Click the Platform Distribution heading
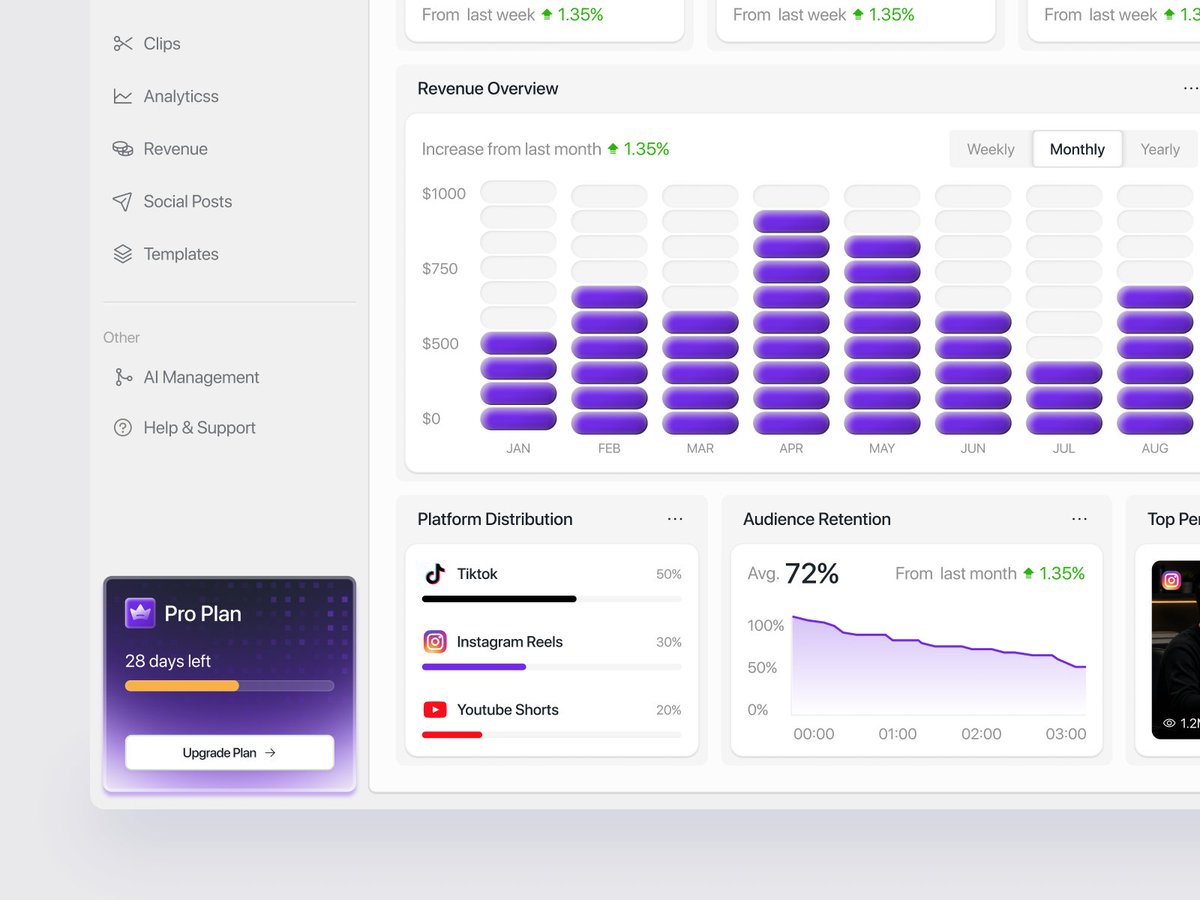Screen dimensions: 1200x900 pyautogui.click(x=495, y=519)
